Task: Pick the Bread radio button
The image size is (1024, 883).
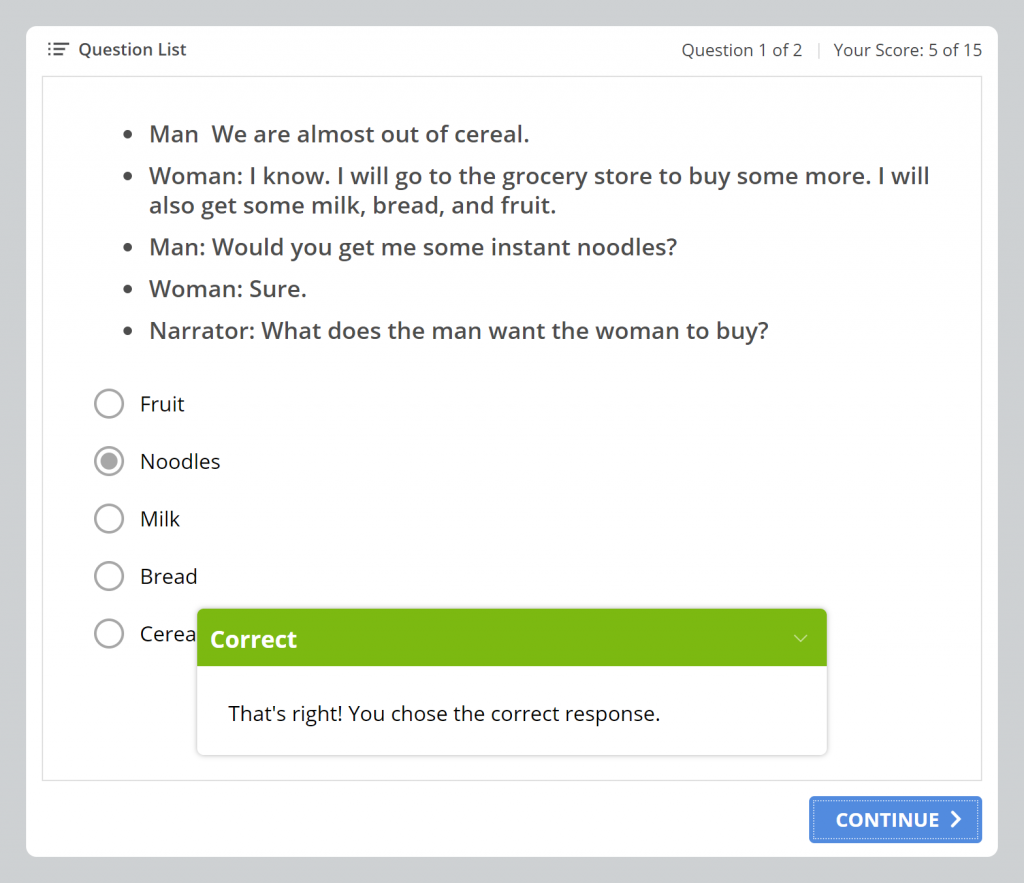Action: point(109,576)
